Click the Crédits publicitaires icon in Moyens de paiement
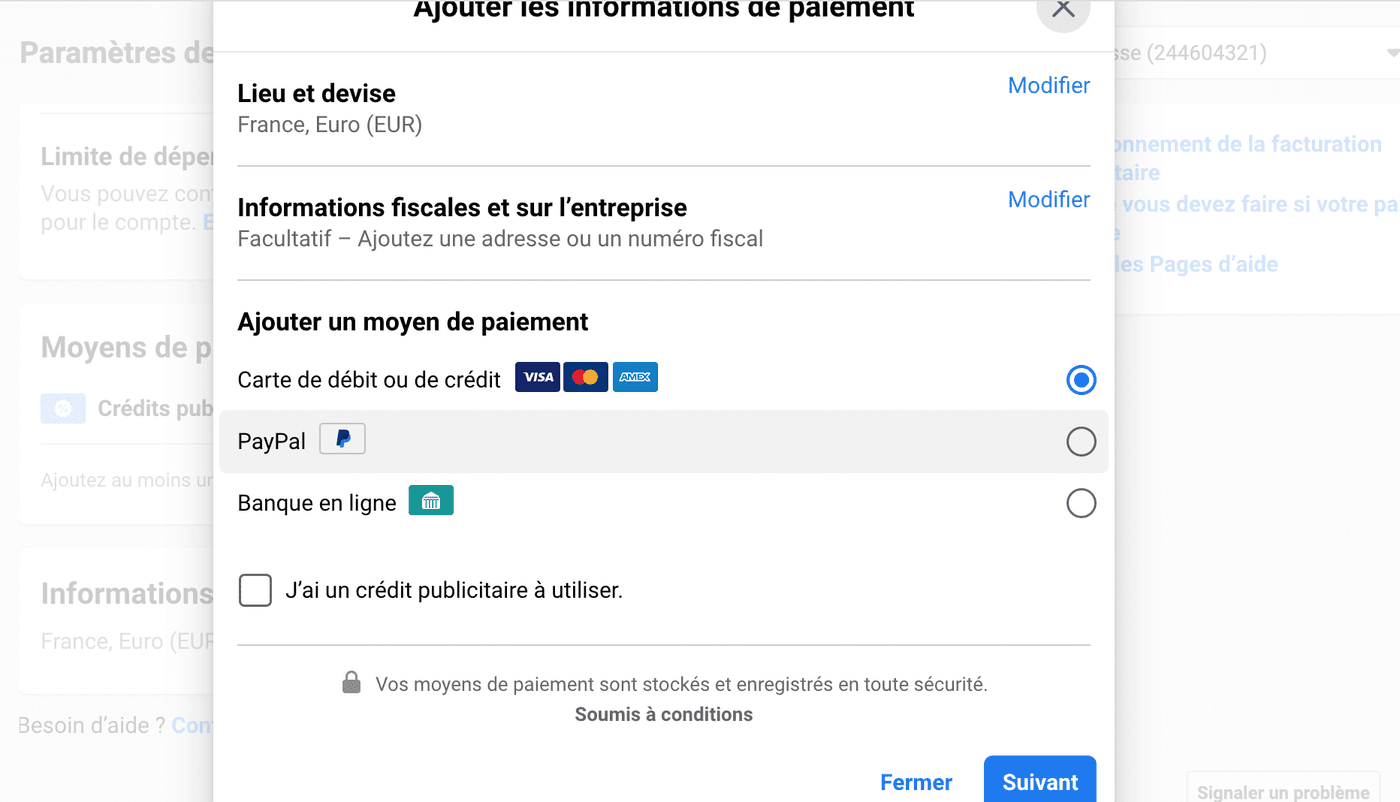1400x802 pixels. [62, 408]
